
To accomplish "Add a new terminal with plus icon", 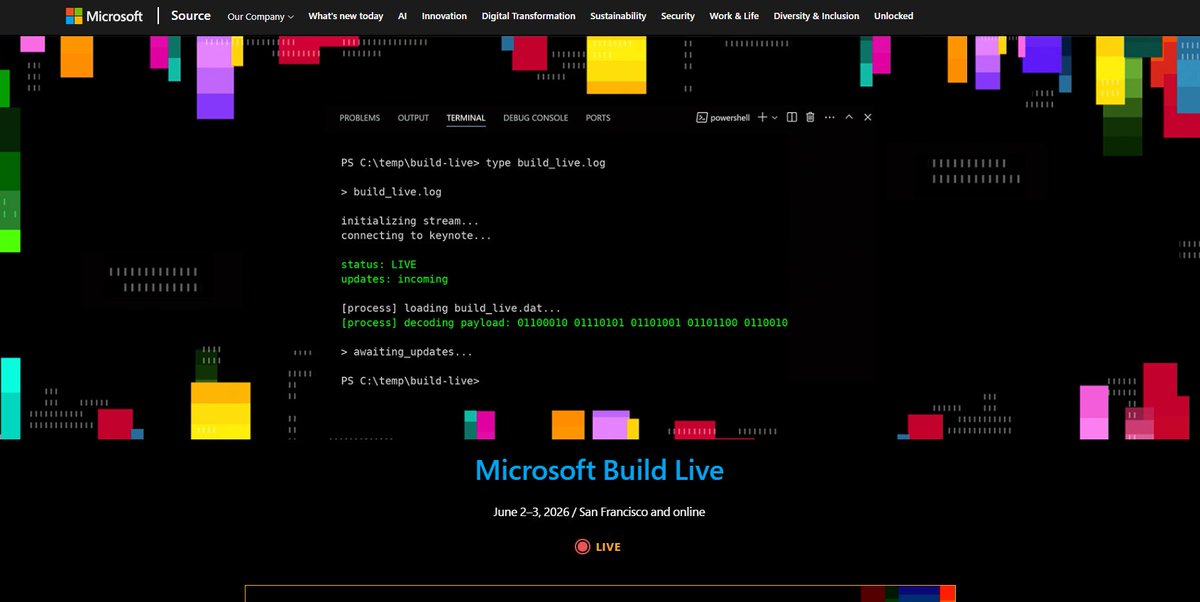I will pos(762,118).
